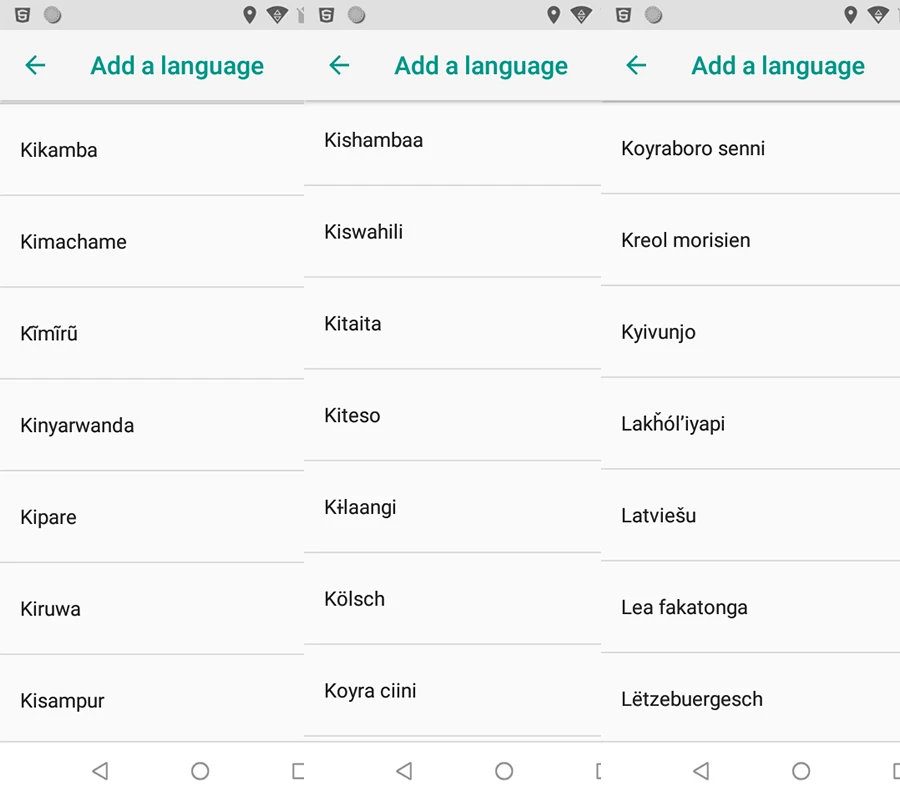Screen dimensions: 900x801
Task: Select Kölsch language
Action: click(x=452, y=599)
